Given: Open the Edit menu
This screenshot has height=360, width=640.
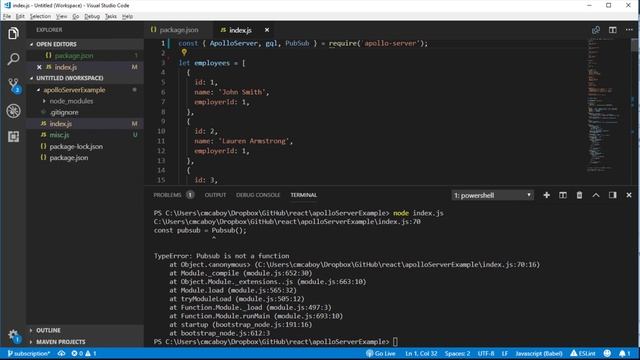Looking at the screenshot, I should (x=20, y=16).
